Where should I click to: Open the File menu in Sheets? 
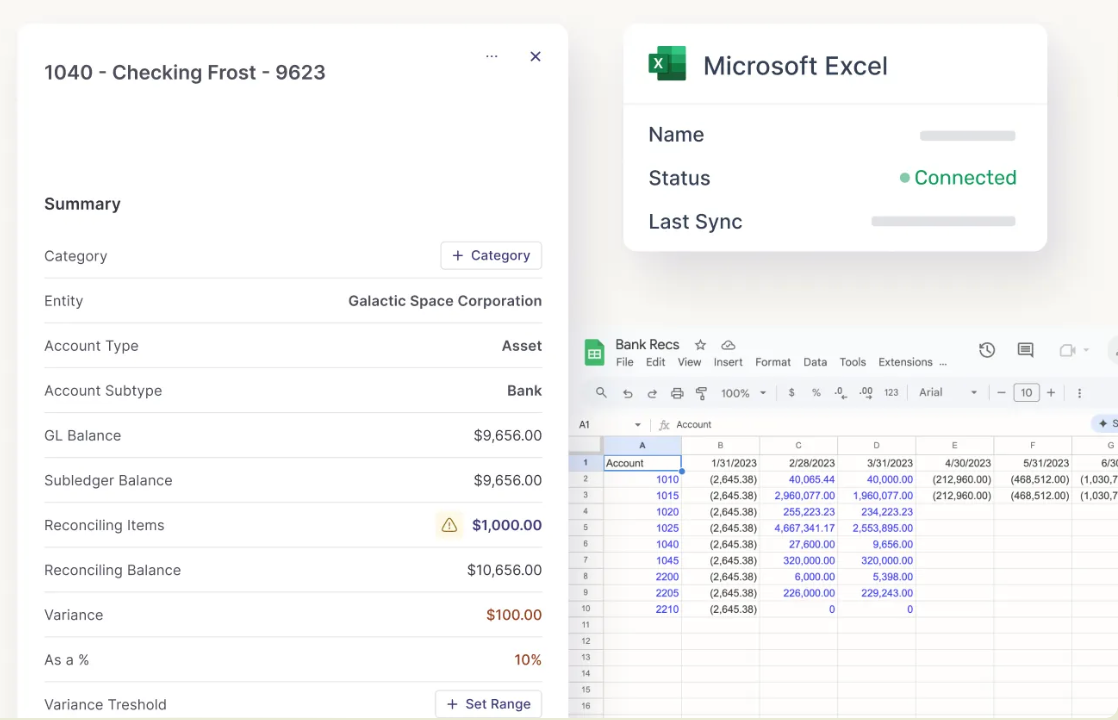625,362
